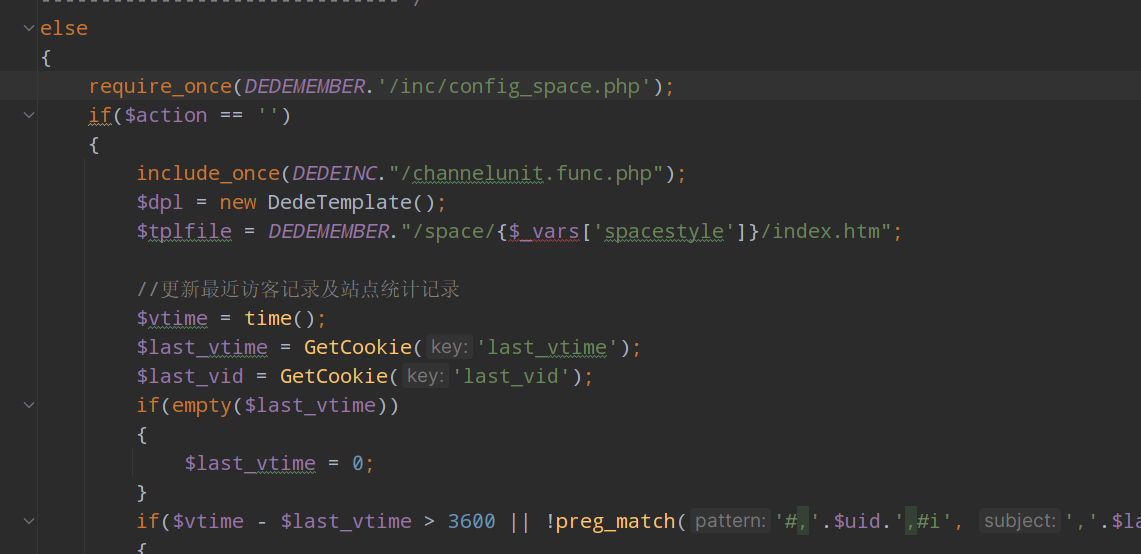Click the 0 numeric literal
Viewport: 1141px width, 554px height.
358,463
